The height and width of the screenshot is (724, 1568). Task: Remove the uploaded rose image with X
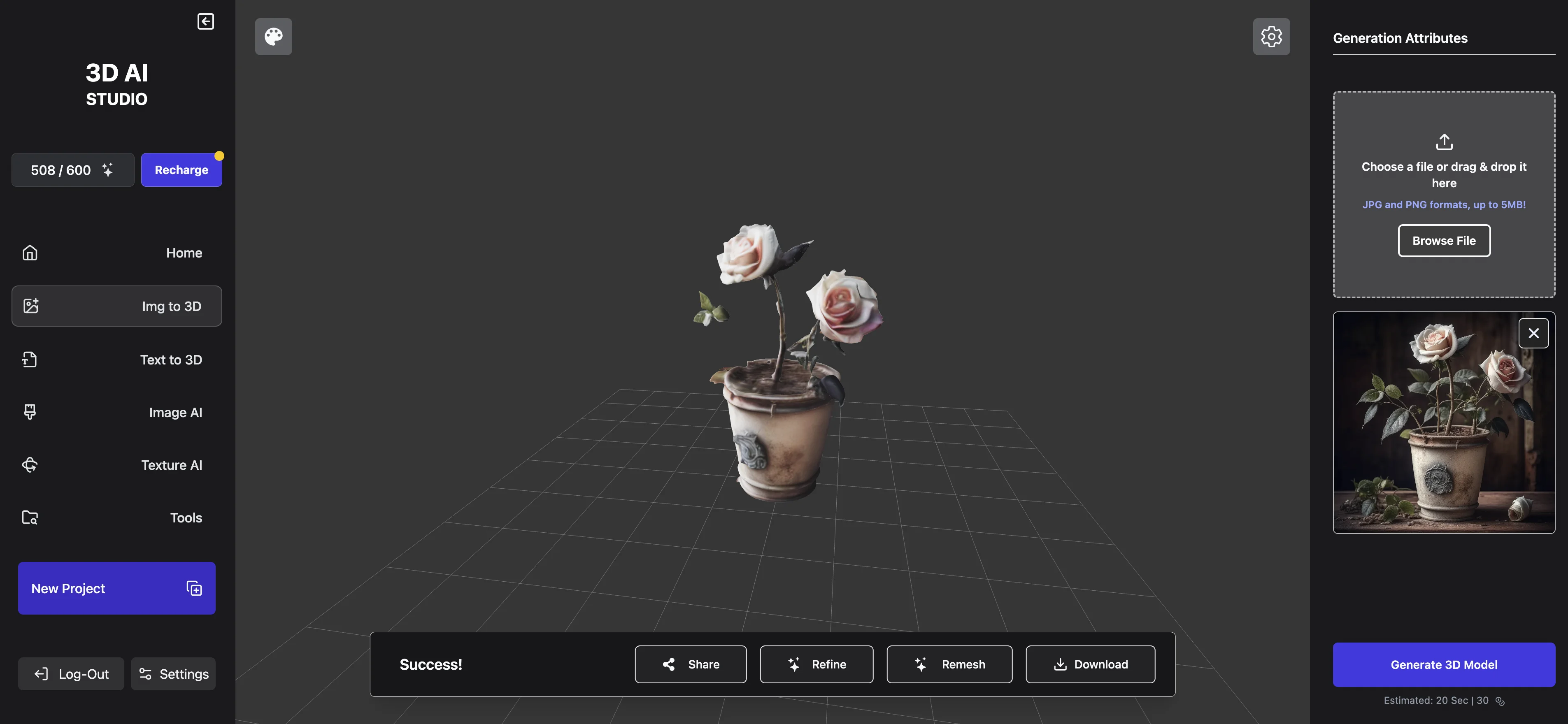(1533, 333)
